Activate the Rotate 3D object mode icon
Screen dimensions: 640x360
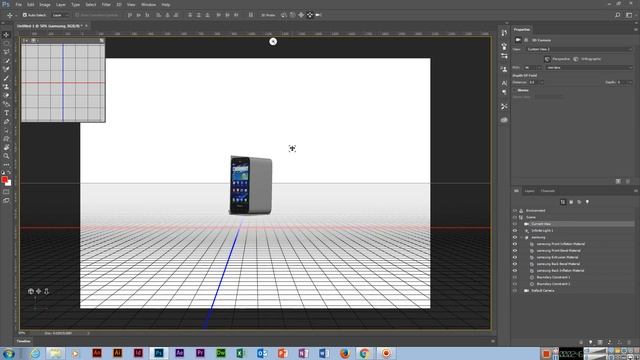click(x=284, y=15)
